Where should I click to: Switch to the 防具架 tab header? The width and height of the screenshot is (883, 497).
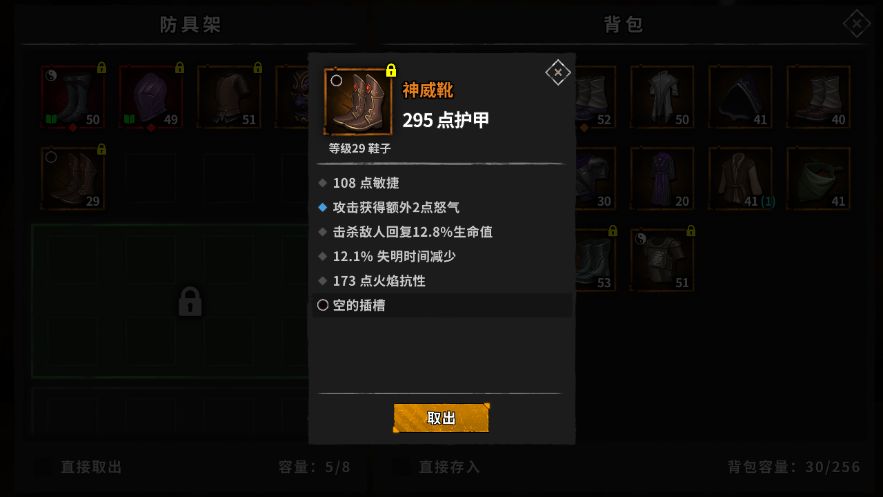pos(190,24)
